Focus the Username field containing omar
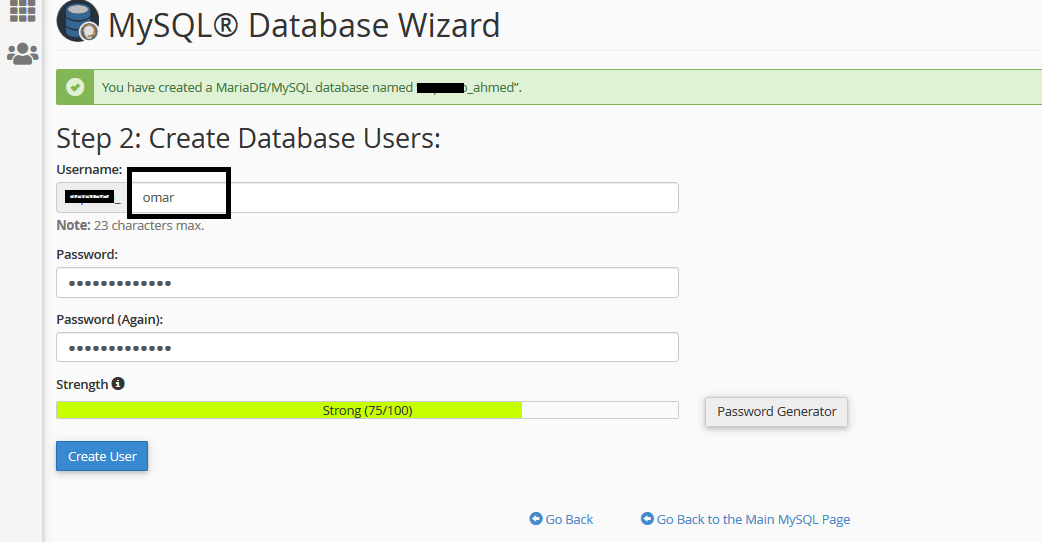1042x542 pixels. click(403, 197)
